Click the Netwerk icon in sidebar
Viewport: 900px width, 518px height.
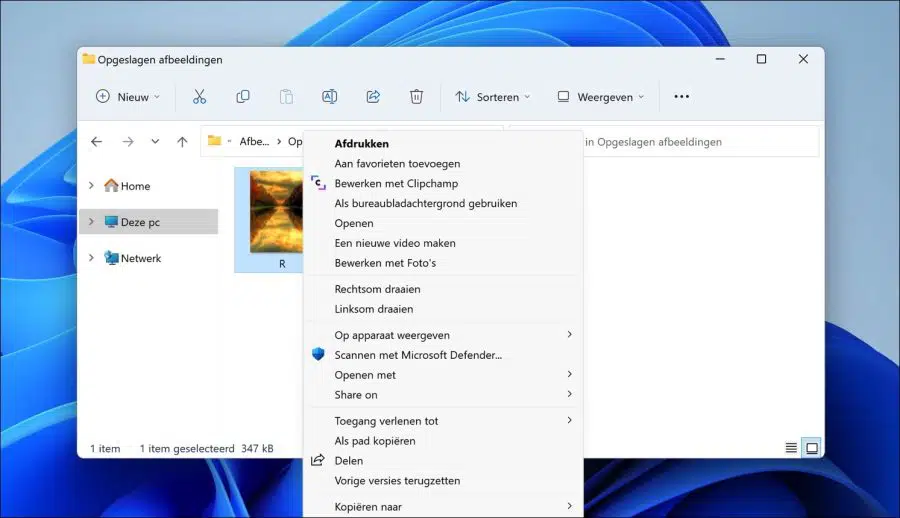111,258
